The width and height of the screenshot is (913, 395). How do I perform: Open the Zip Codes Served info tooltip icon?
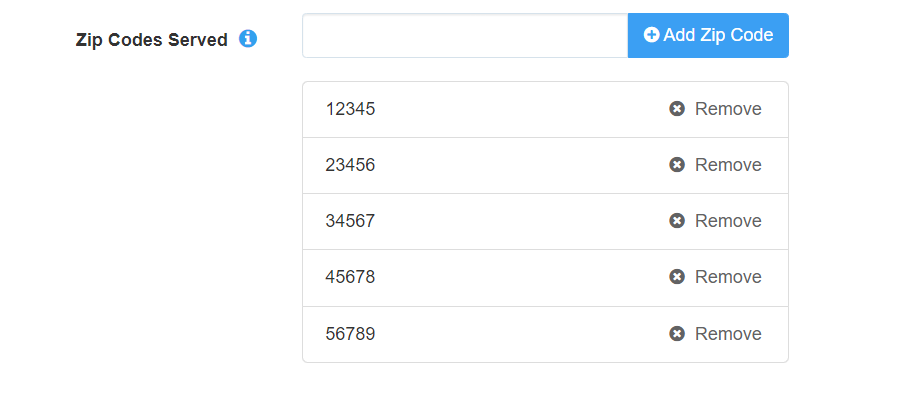point(248,39)
